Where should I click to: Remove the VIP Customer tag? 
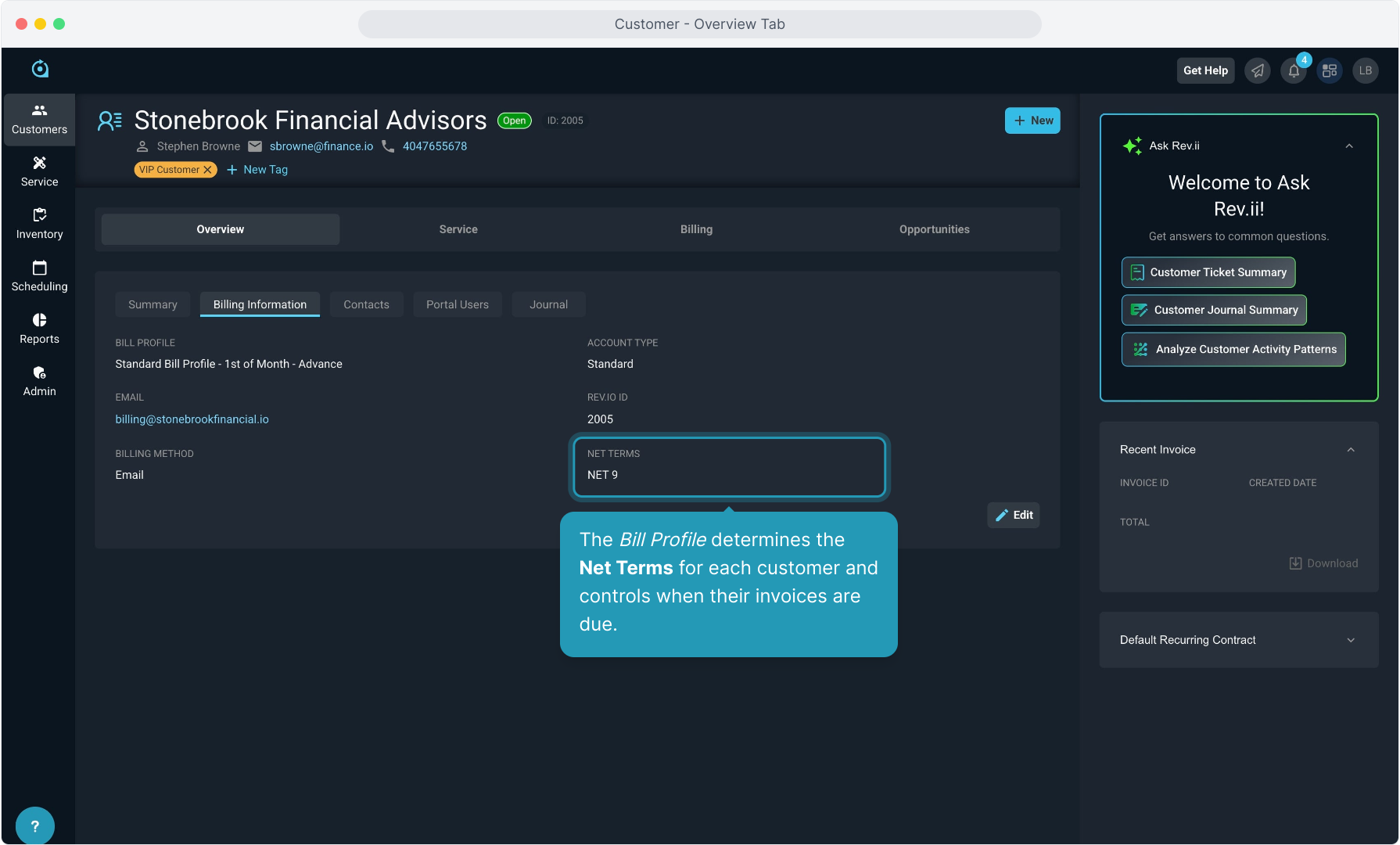(208, 170)
